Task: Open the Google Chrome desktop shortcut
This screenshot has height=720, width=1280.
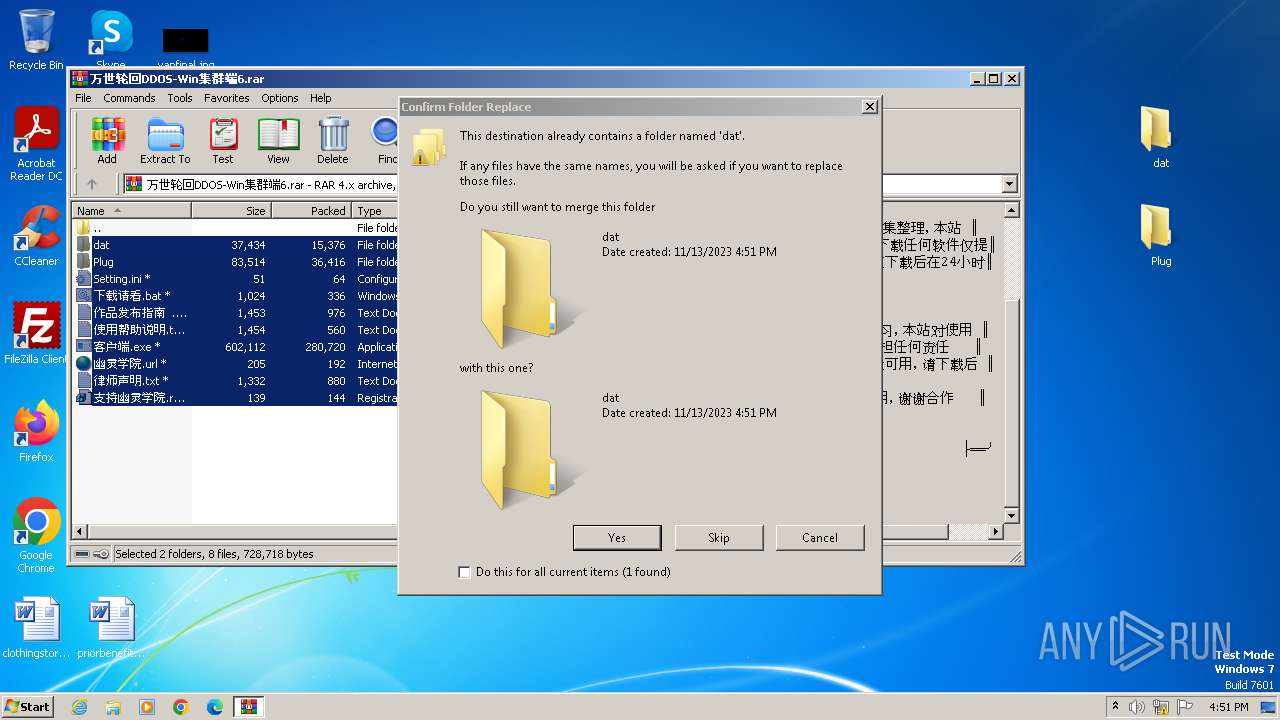Action: pos(36,536)
